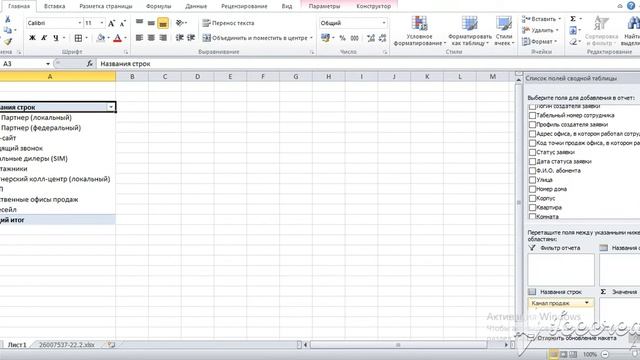Image resolution: width=640 pixels, height=360 pixels.
Task: Open the 'Названия строк' filter dropdown in A3
Action: (x=111, y=107)
